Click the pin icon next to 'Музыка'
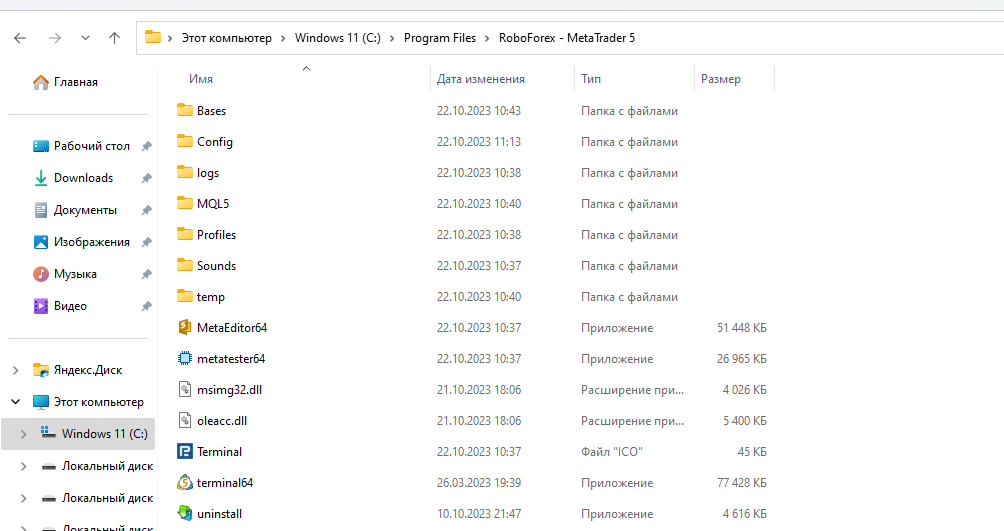Image resolution: width=1004 pixels, height=531 pixels. (147, 274)
